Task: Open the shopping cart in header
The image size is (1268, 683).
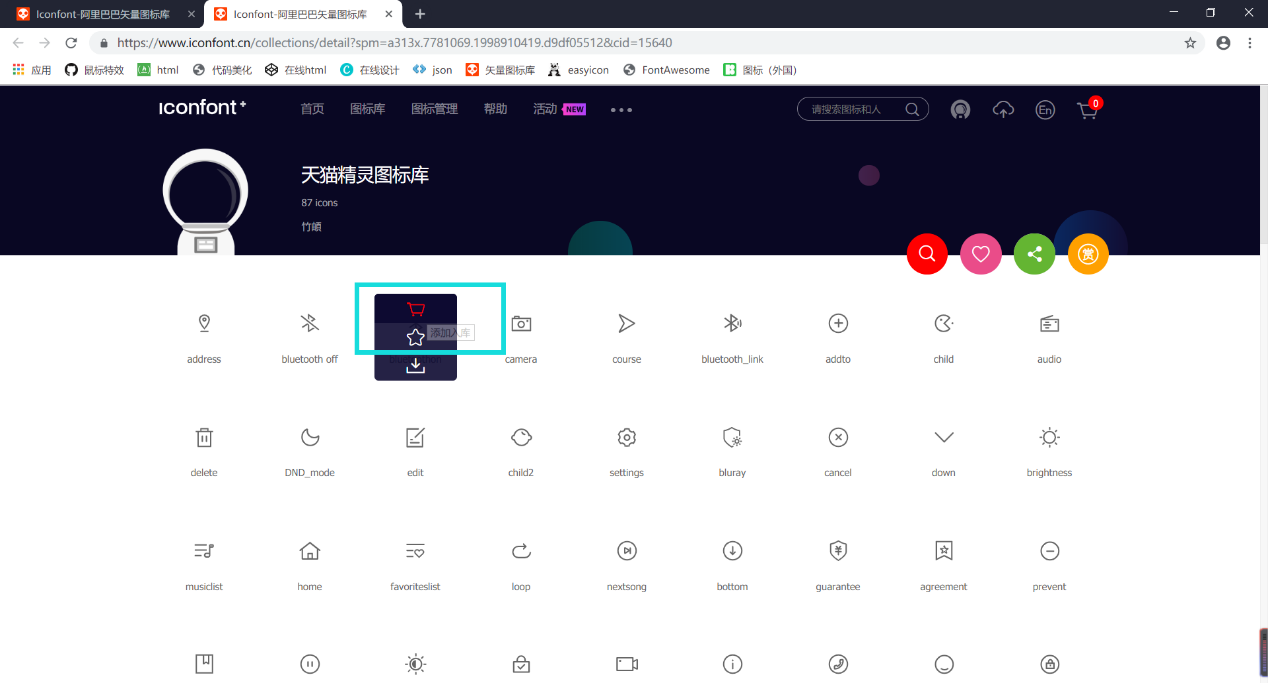Action: click(1088, 110)
